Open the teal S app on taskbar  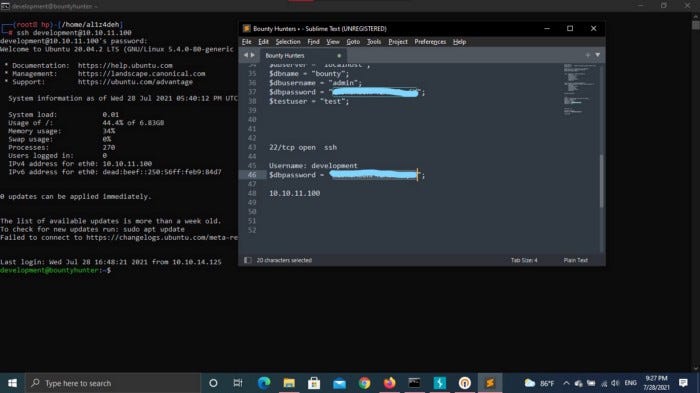click(x=440, y=383)
